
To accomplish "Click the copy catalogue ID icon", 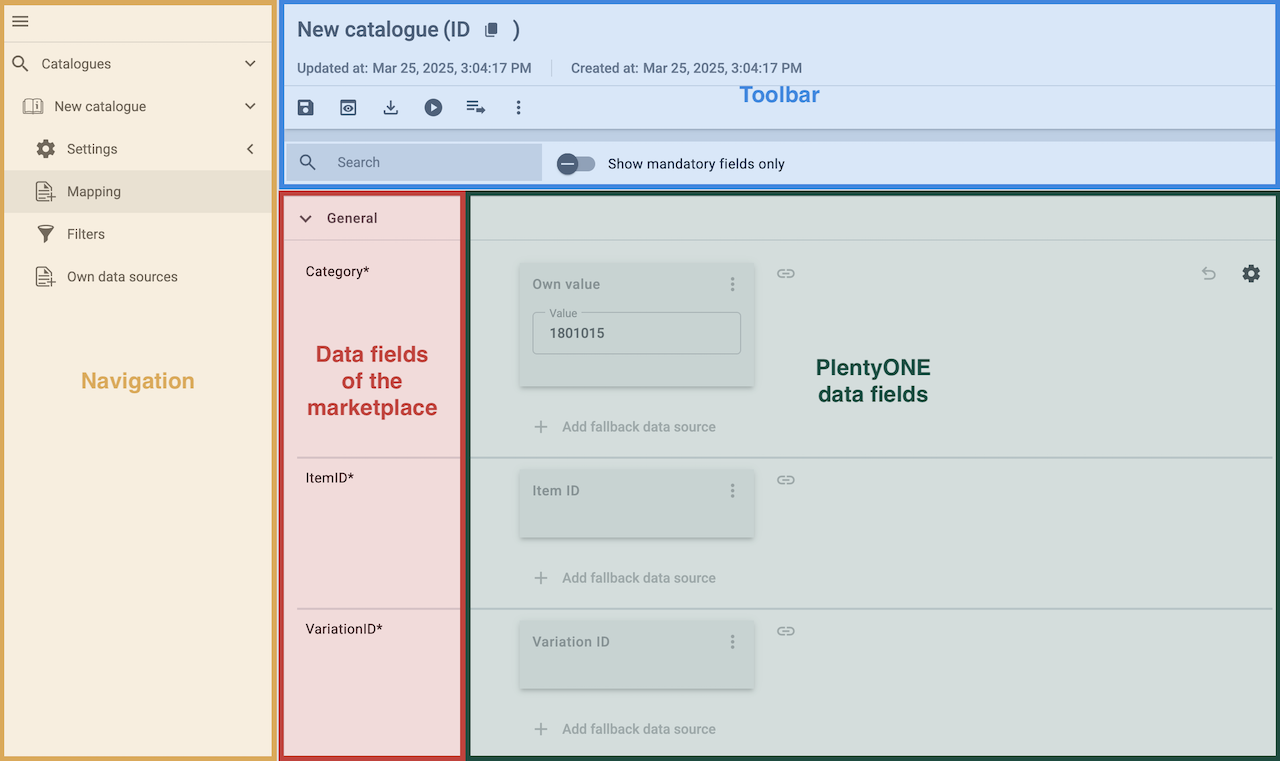I will click(491, 30).
